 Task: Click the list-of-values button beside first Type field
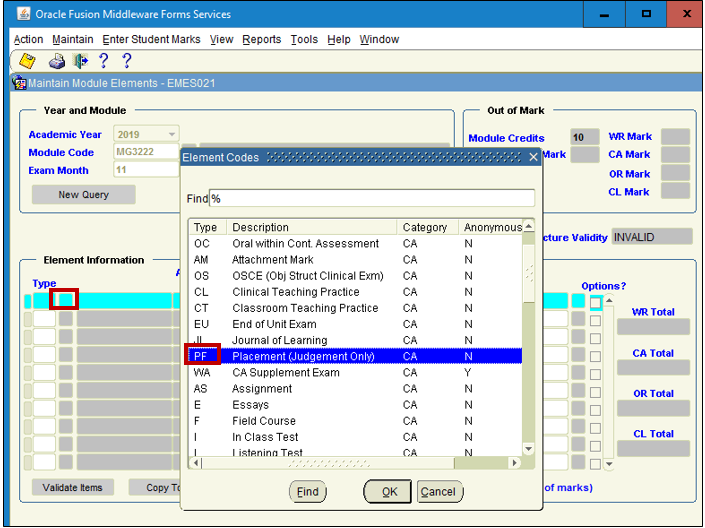[x=65, y=300]
